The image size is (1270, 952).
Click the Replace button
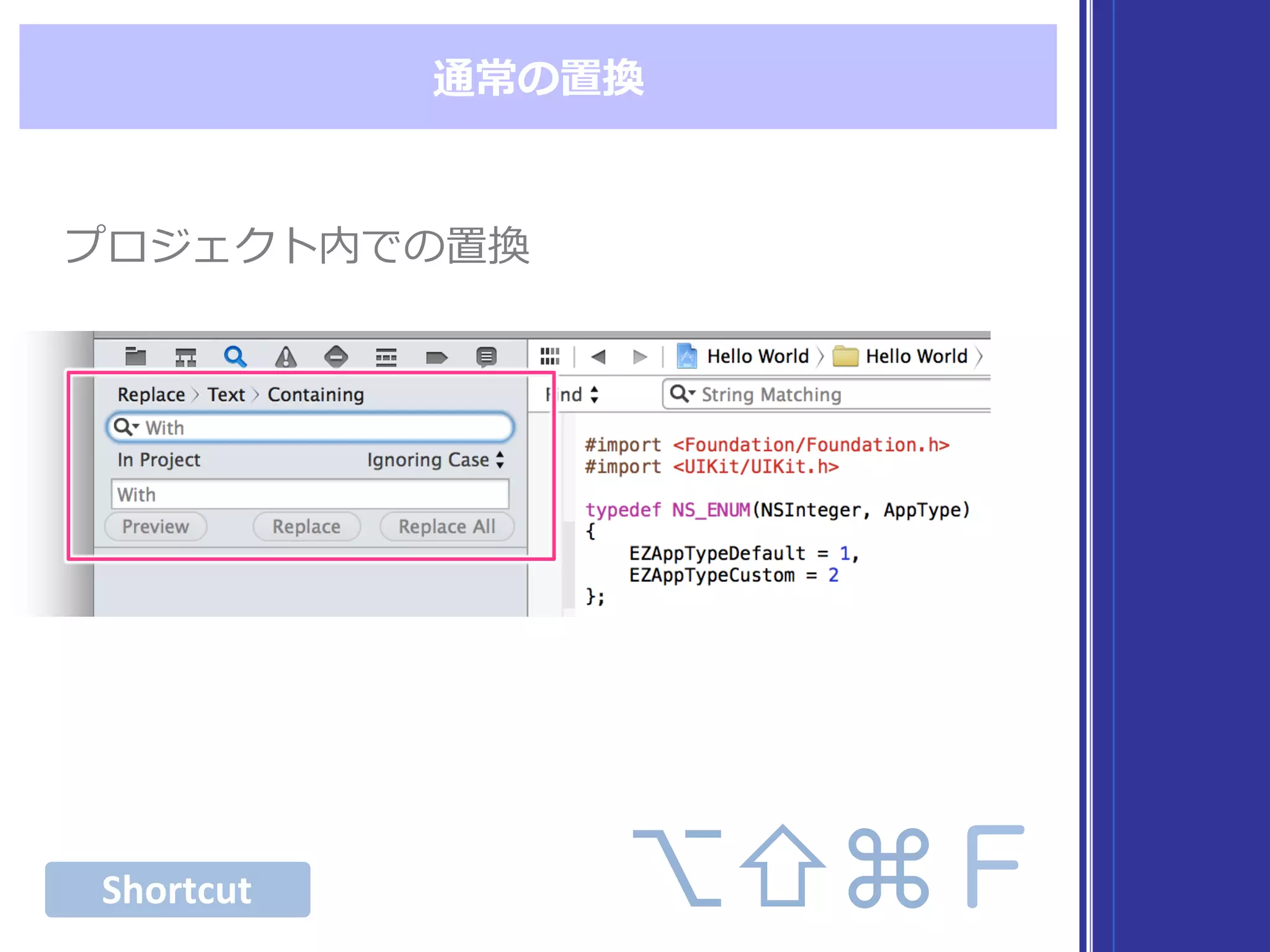306,527
